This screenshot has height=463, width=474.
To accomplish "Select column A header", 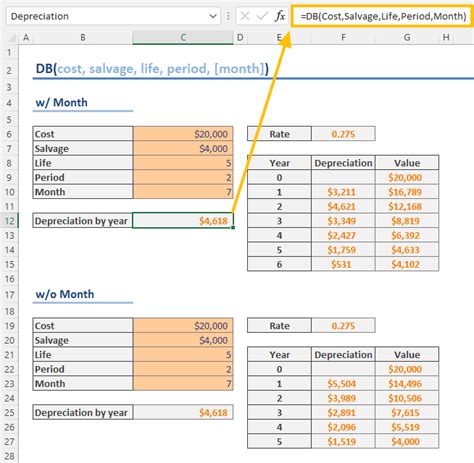I will (x=26, y=38).
